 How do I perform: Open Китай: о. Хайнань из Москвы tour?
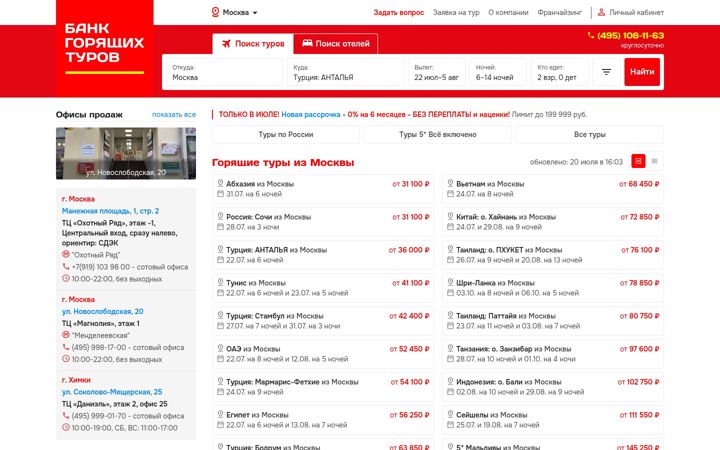click(x=553, y=222)
